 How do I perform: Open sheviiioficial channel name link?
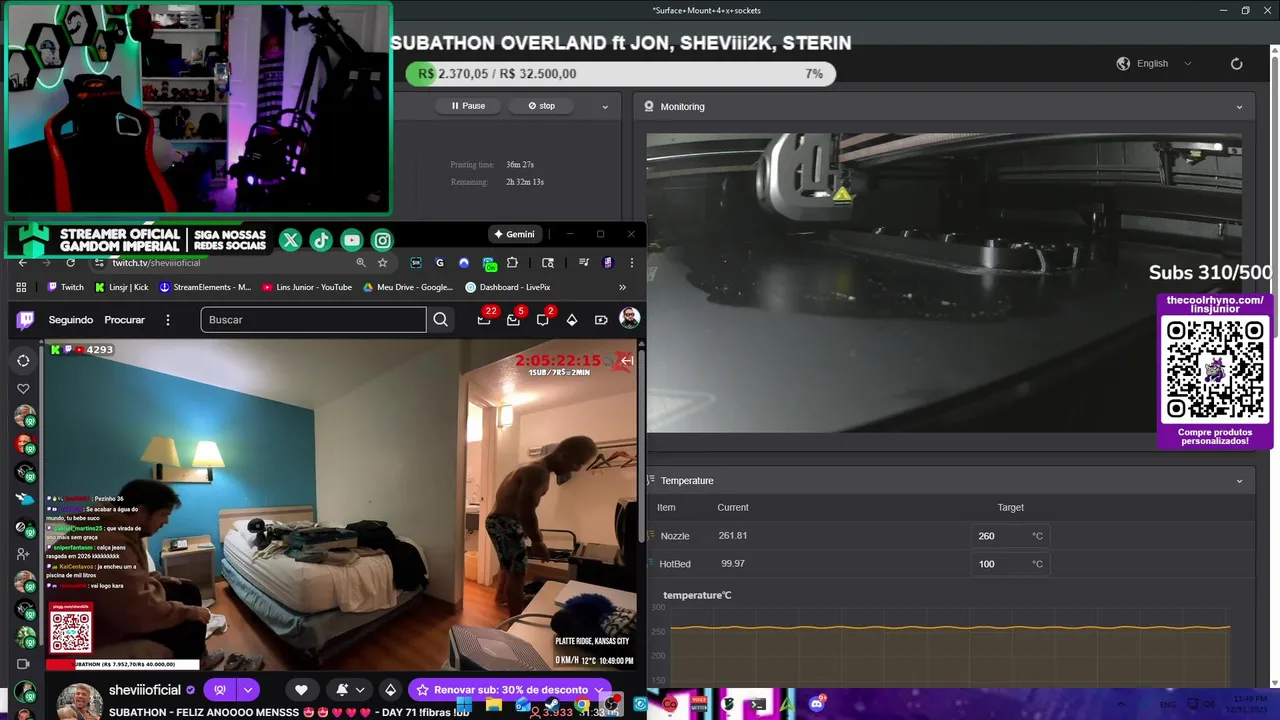tap(145, 690)
